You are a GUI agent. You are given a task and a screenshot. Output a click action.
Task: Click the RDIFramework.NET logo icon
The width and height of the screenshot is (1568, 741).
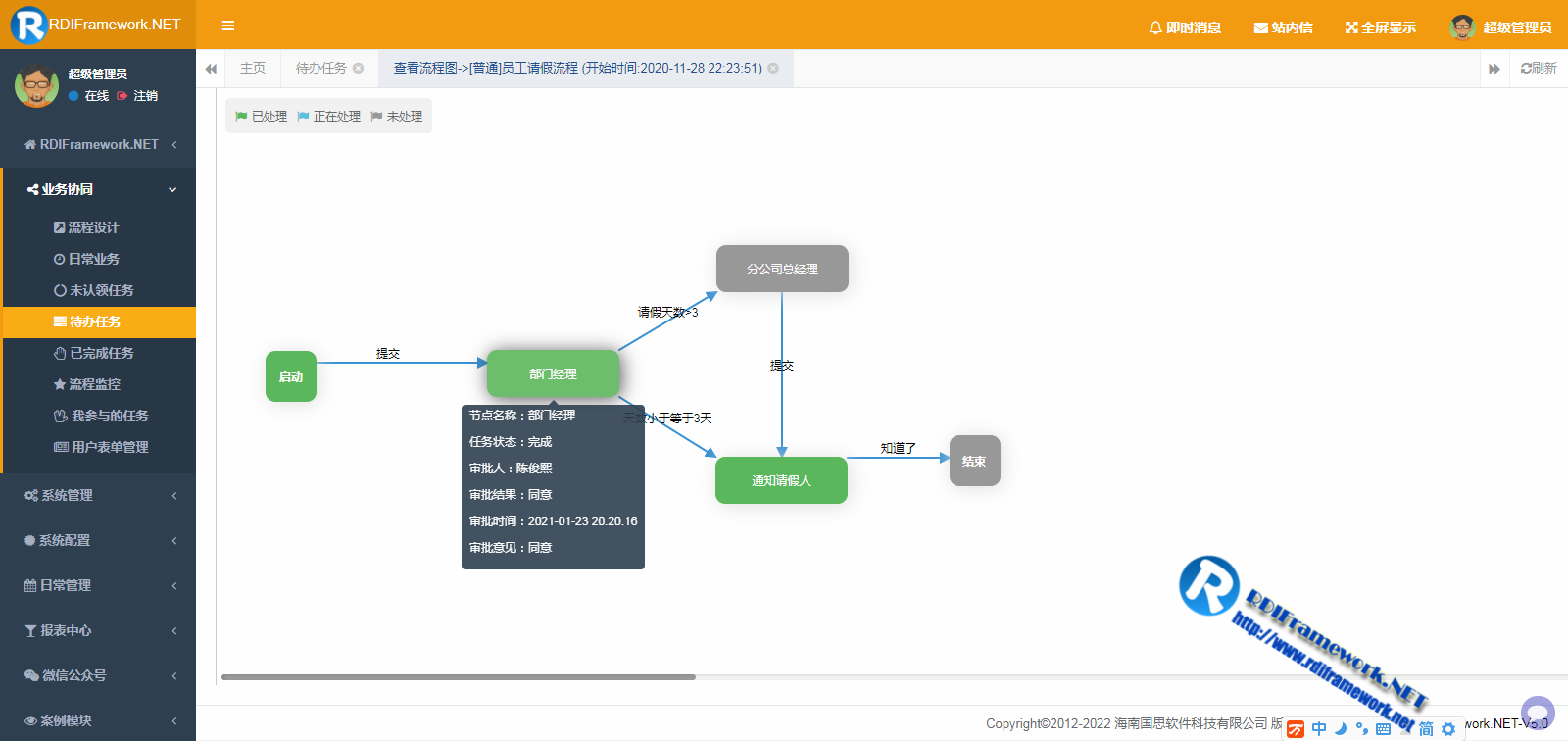pyautogui.click(x=28, y=25)
